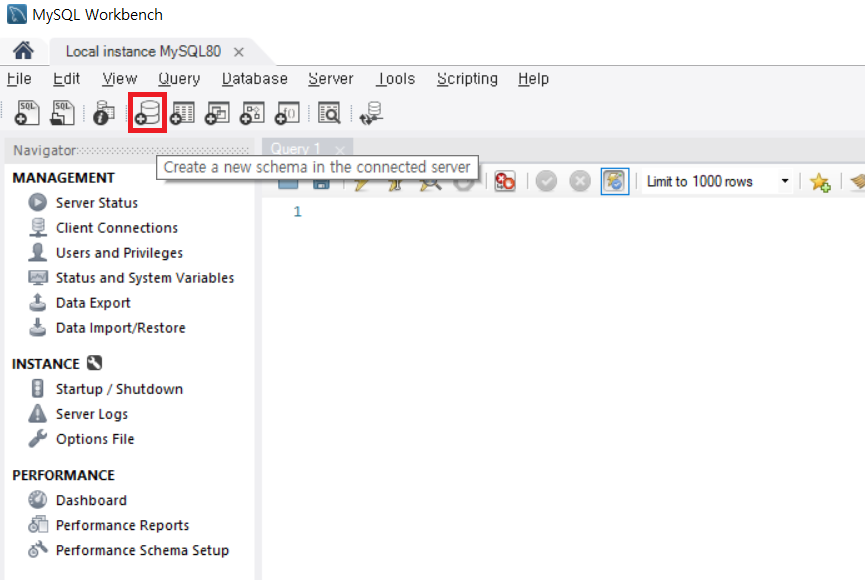Open Client Connections in Navigator
The height and width of the screenshot is (580, 865).
(x=117, y=227)
